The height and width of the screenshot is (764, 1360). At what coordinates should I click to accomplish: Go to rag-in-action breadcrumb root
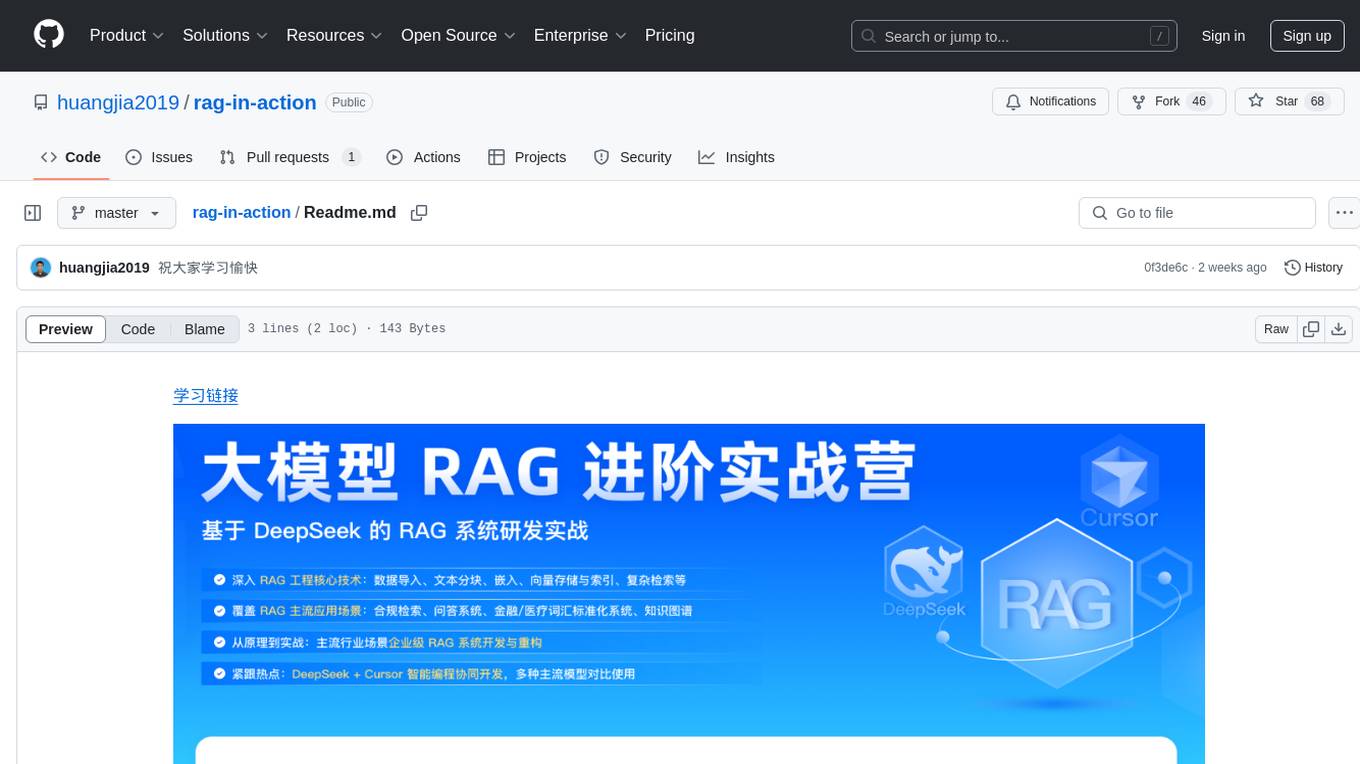point(241,212)
